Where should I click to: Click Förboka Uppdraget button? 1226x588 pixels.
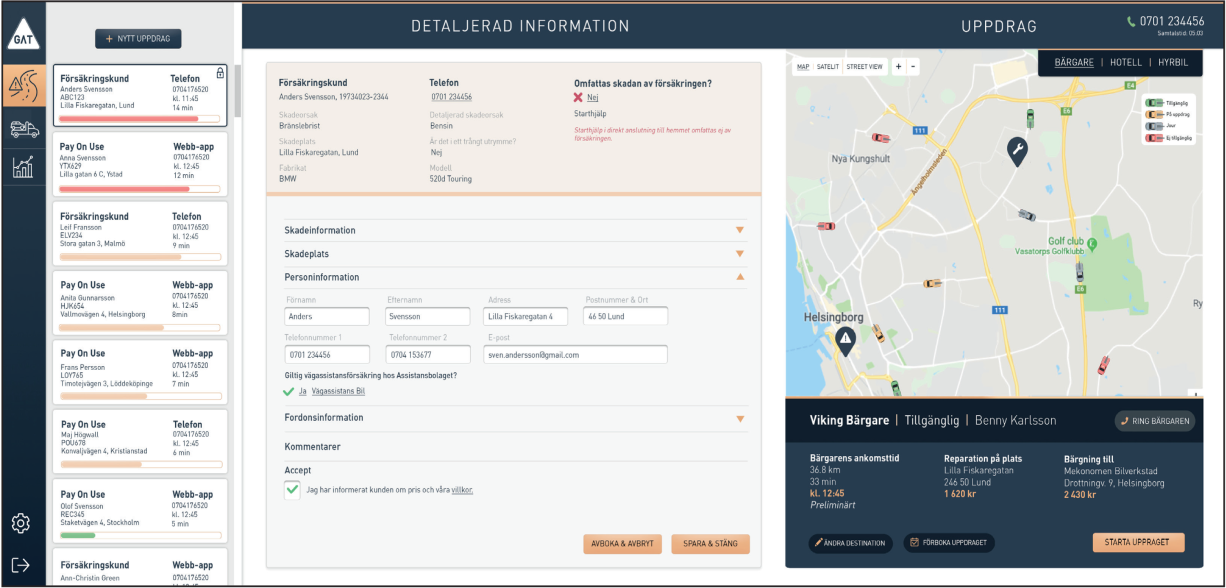point(949,543)
